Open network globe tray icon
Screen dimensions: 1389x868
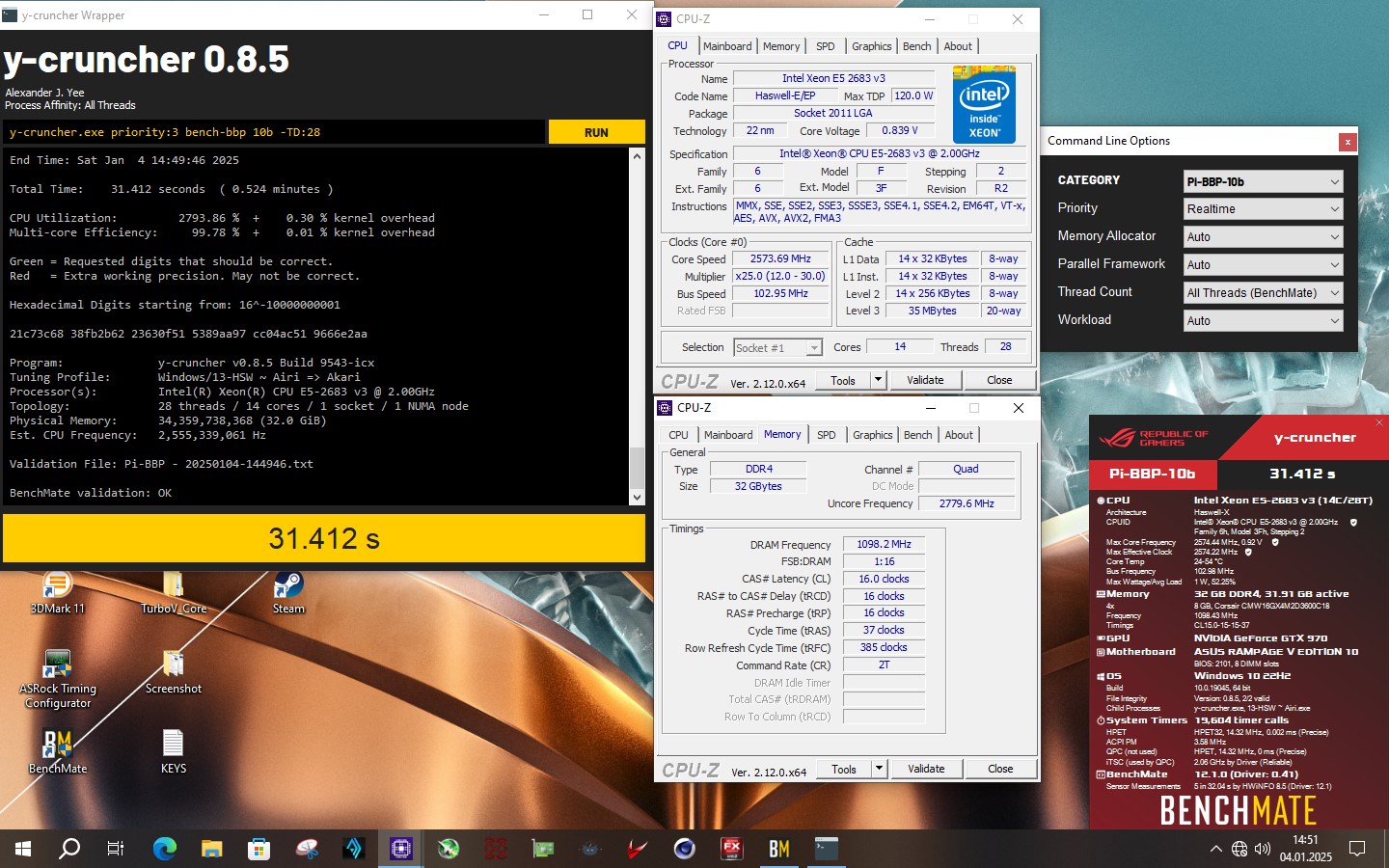[1239, 849]
